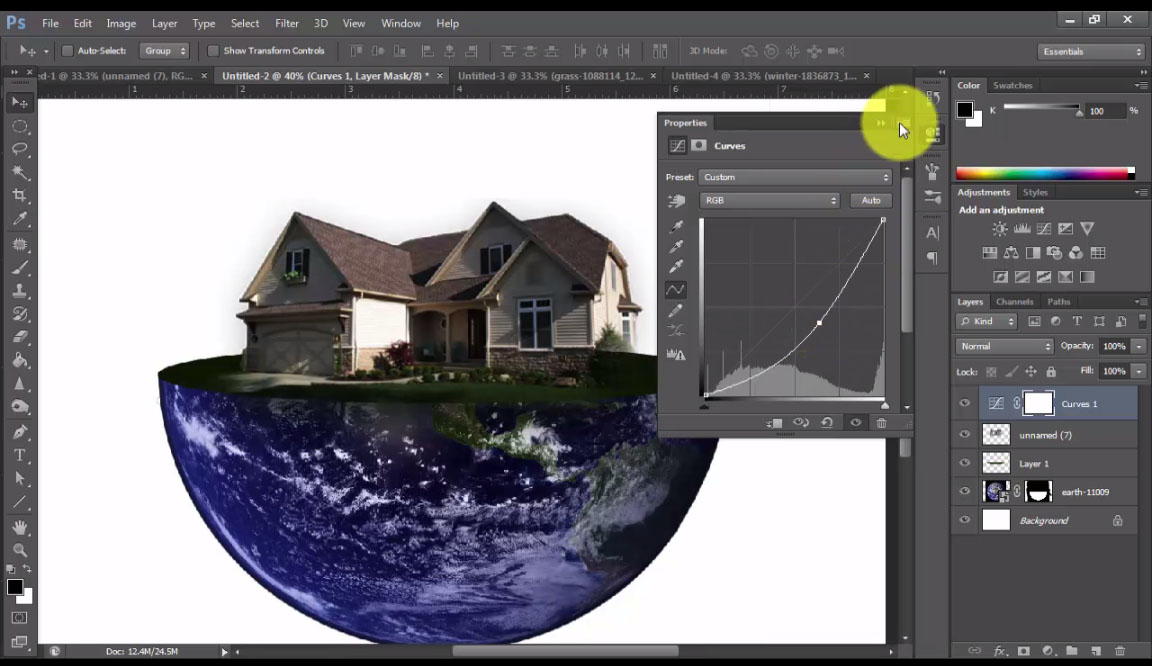Open the Curves Preset dropdown
The image size is (1152, 666).
tap(795, 176)
